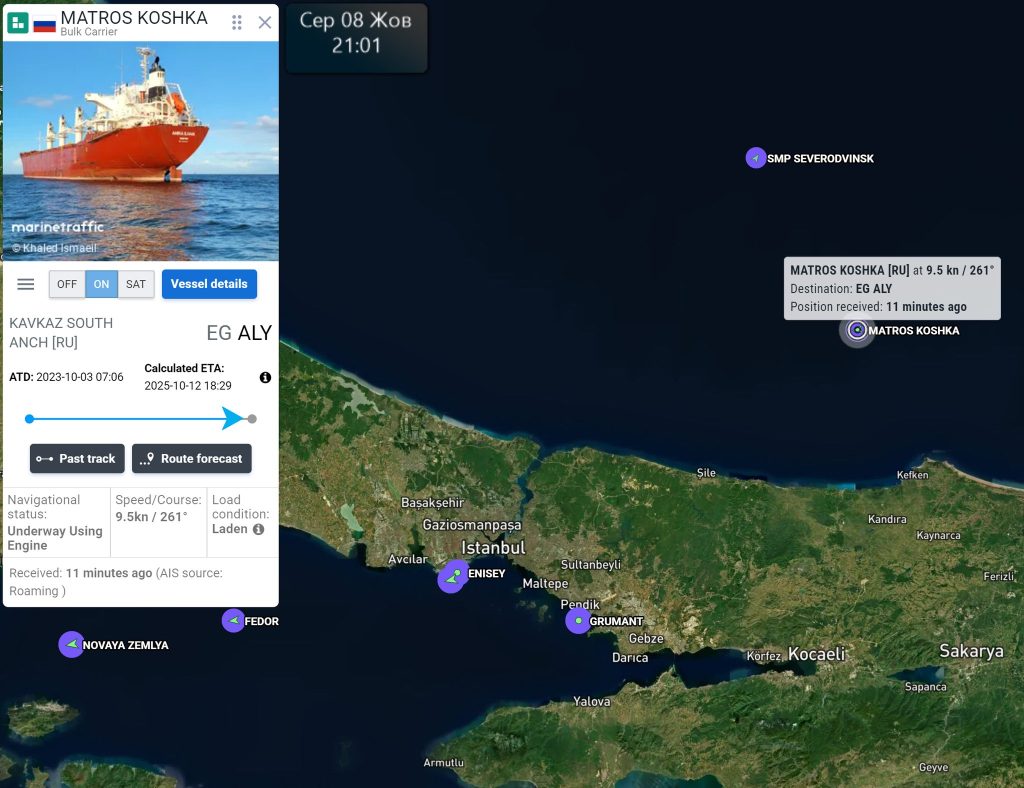The width and height of the screenshot is (1024, 788).
Task: Click the SMP SEVERODVINSK vessel marker
Action: (756, 157)
